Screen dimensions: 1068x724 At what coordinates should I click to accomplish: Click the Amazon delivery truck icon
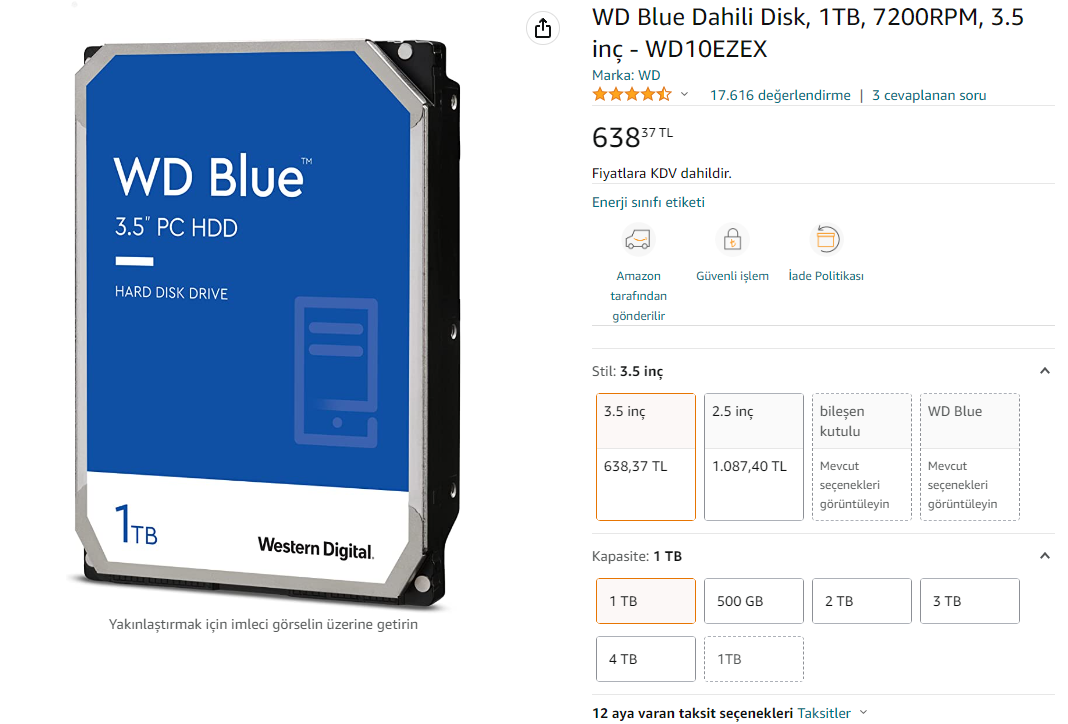(638, 240)
